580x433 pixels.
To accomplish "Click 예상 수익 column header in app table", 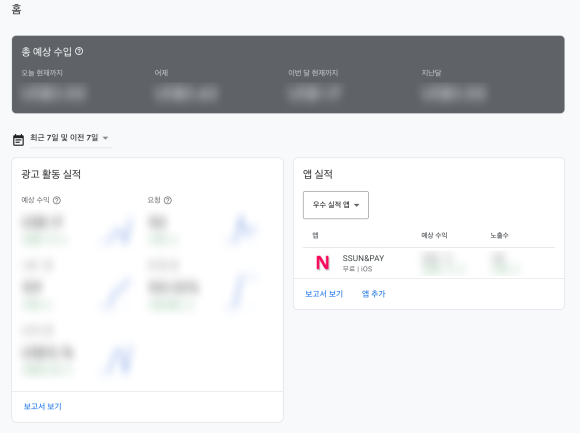I will [434, 235].
